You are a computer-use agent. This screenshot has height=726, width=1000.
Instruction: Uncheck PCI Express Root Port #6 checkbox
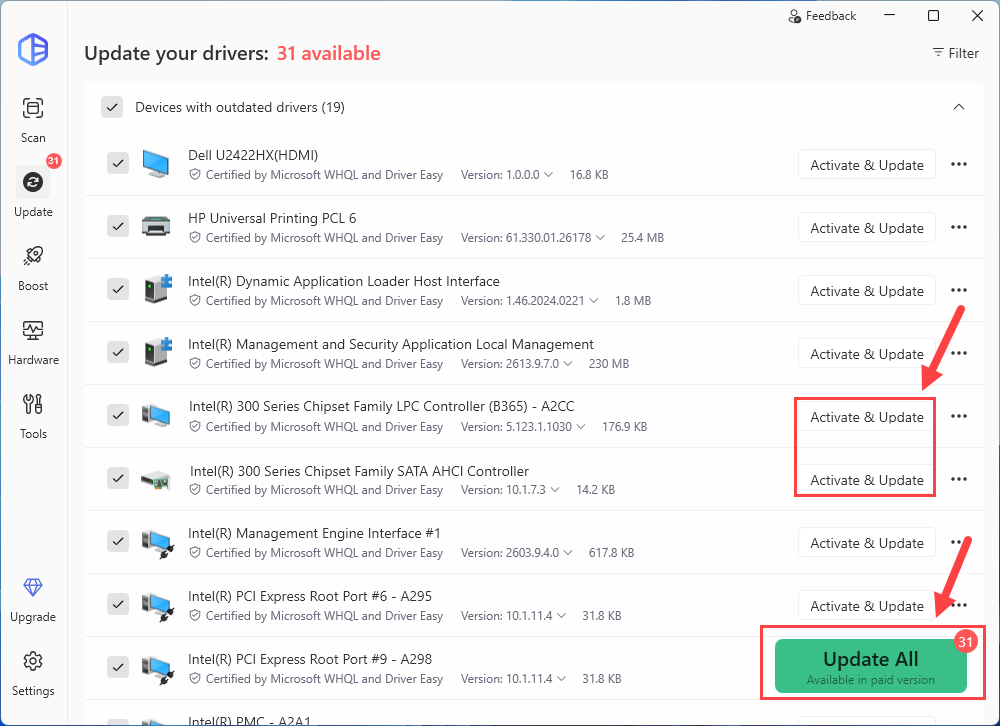(x=118, y=604)
